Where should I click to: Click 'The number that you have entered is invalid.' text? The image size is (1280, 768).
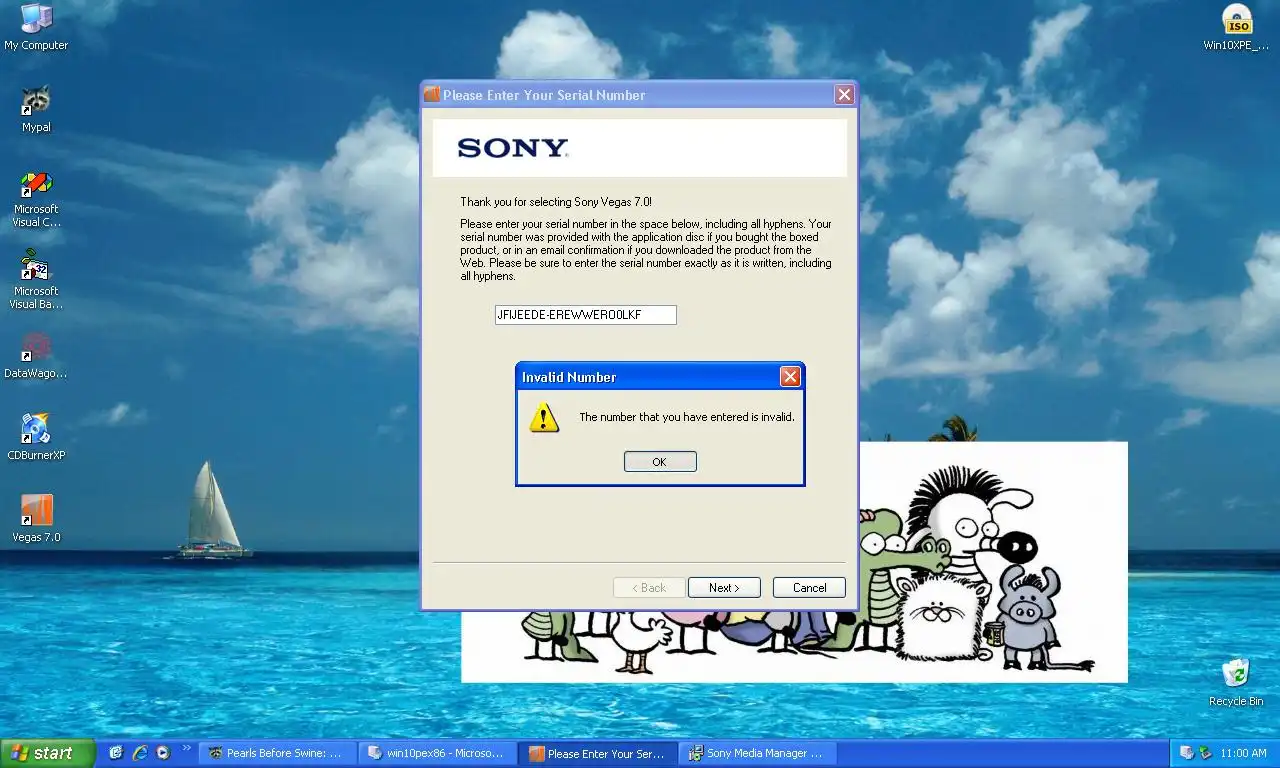tap(687, 417)
